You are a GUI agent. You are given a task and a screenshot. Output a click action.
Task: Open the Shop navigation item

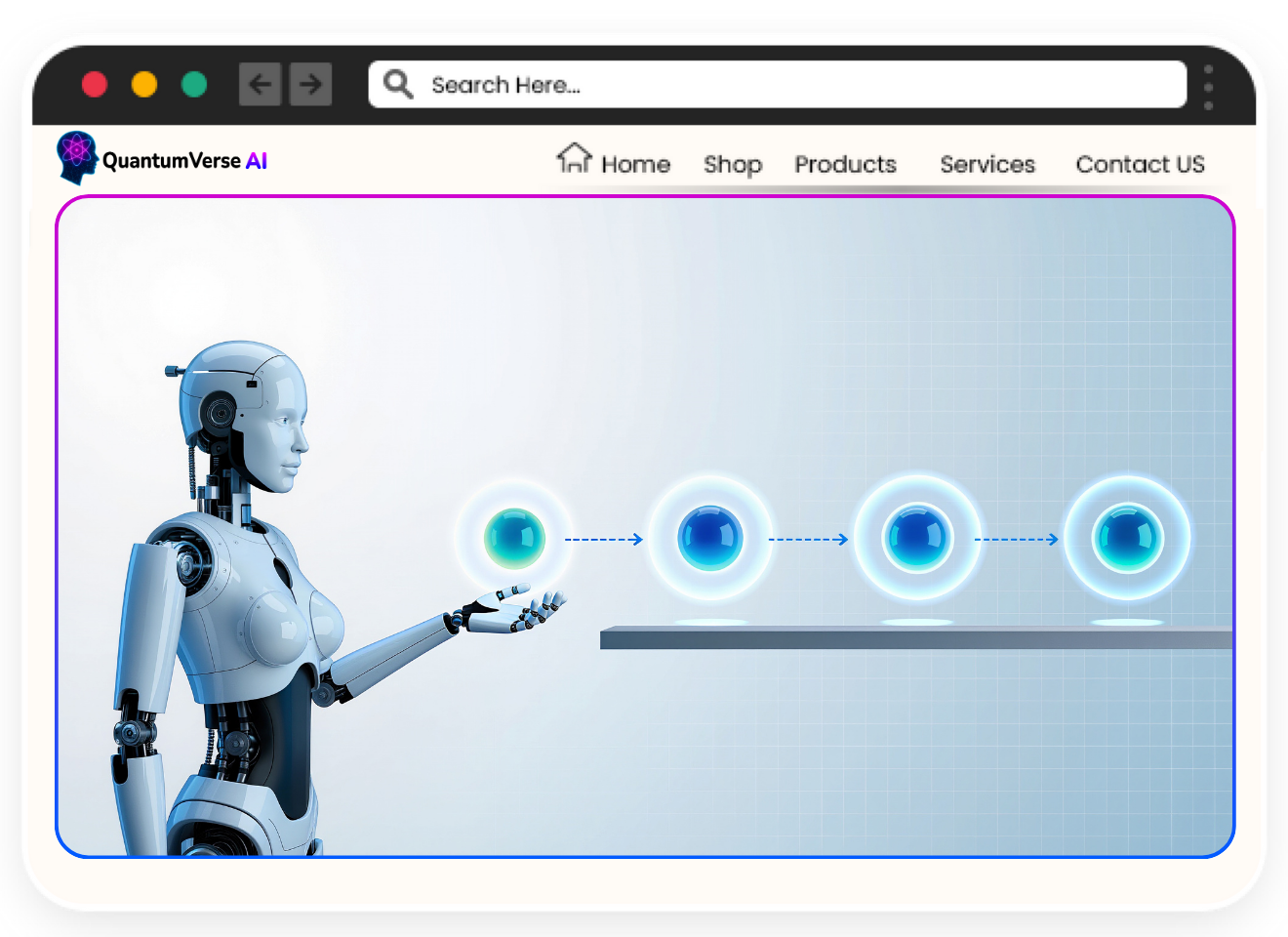click(733, 165)
